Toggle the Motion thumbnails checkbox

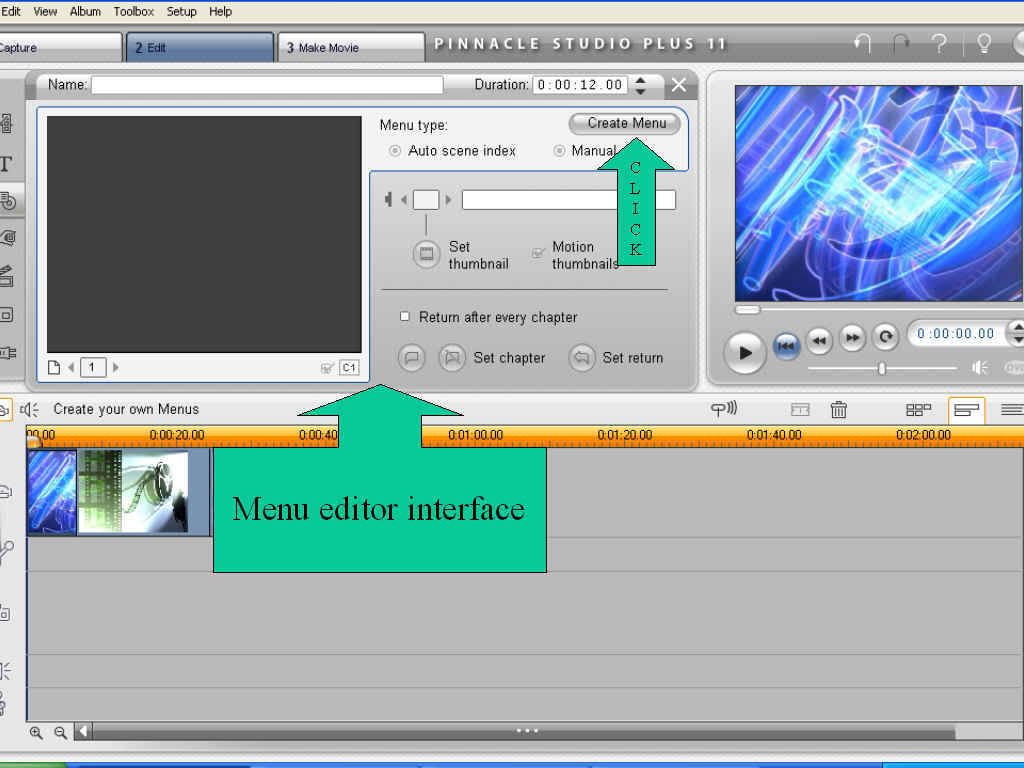coord(537,253)
